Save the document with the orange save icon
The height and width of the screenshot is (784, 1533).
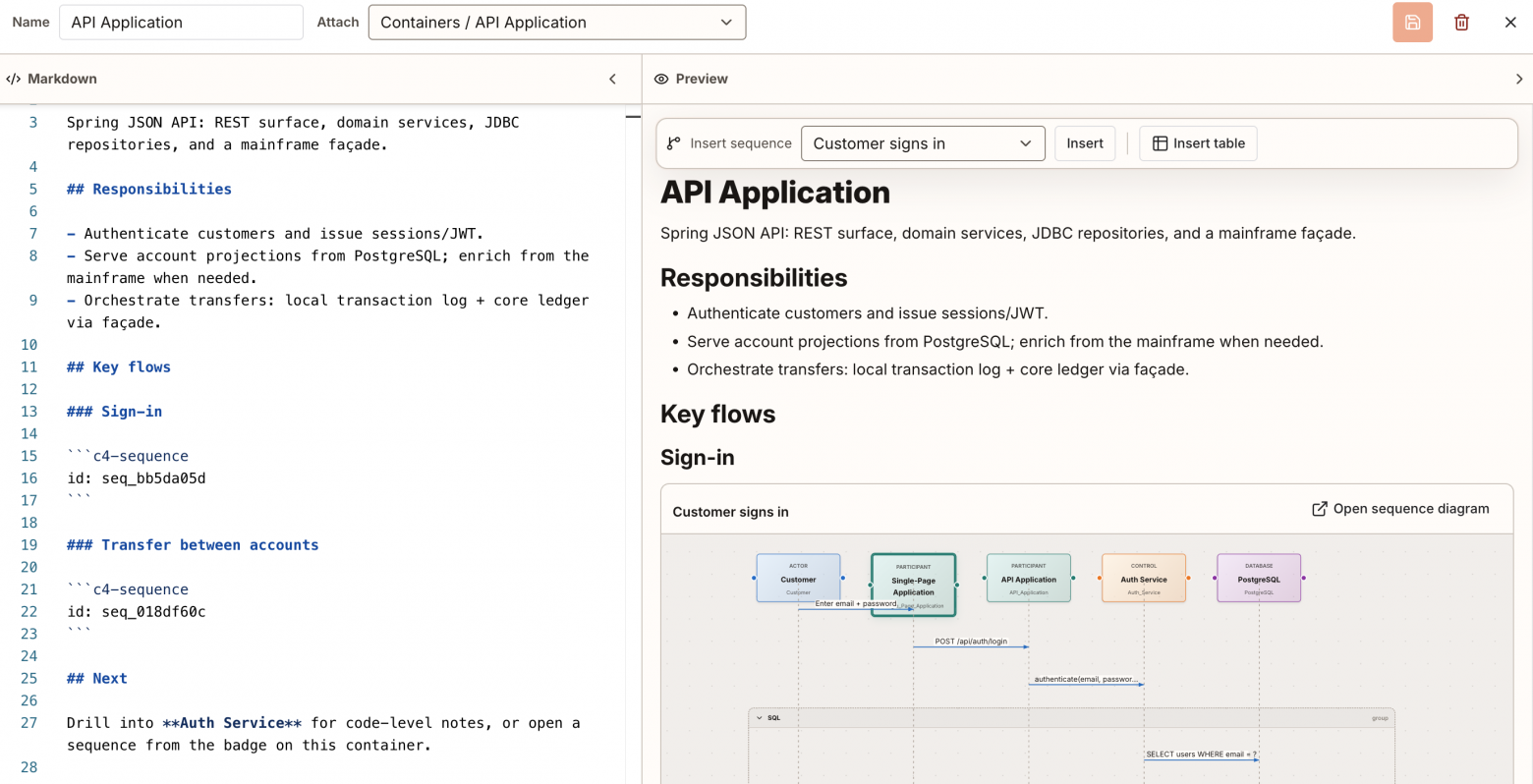click(1412, 23)
